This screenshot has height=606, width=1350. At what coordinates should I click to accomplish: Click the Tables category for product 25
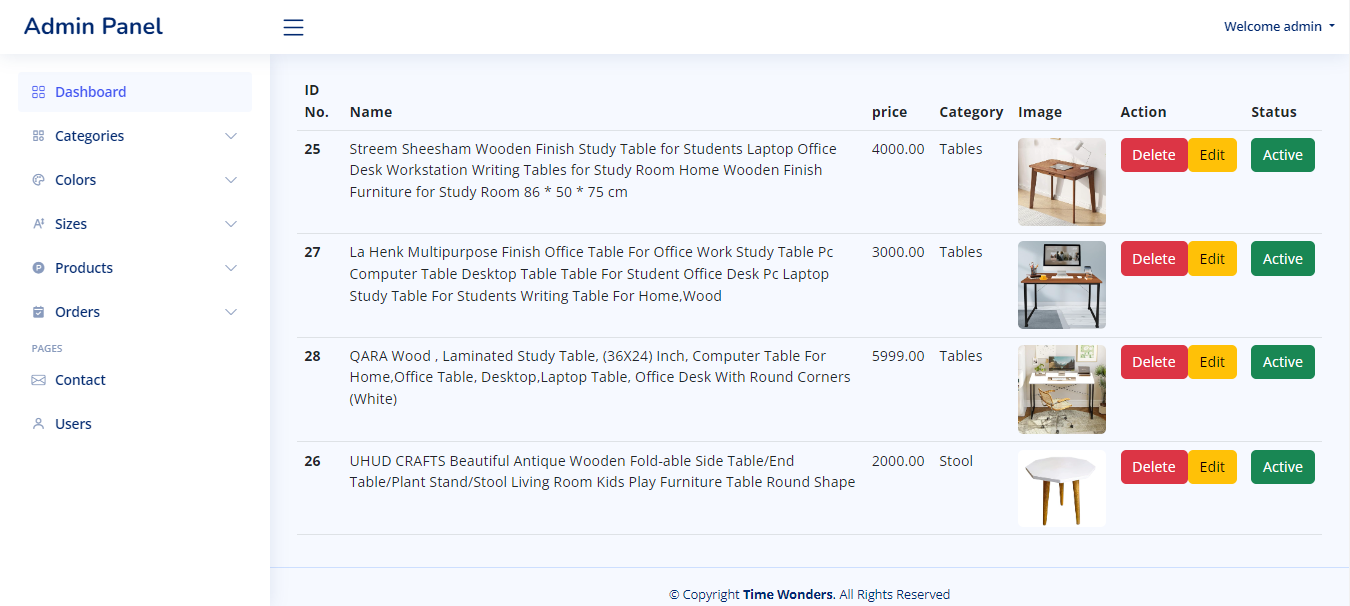961,149
